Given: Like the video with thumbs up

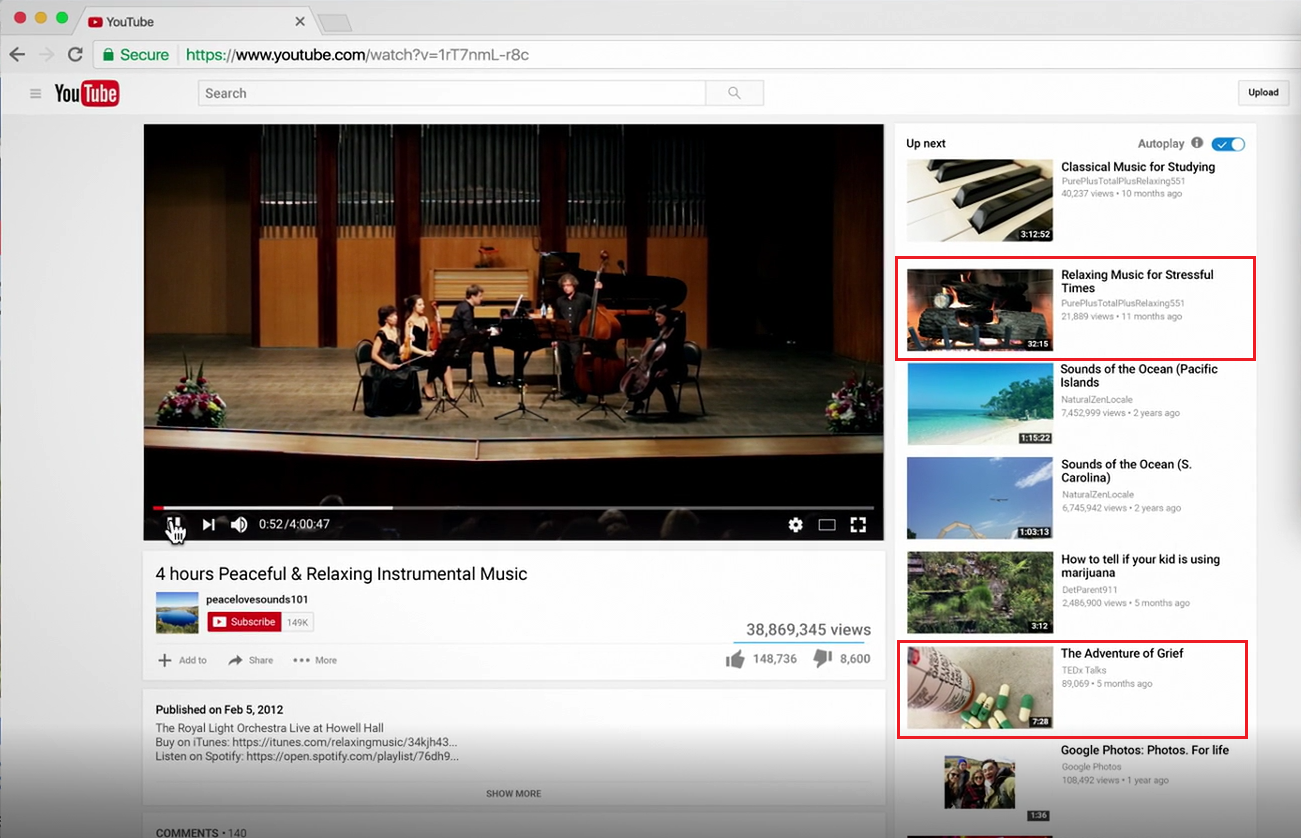Looking at the screenshot, I should tap(735, 659).
